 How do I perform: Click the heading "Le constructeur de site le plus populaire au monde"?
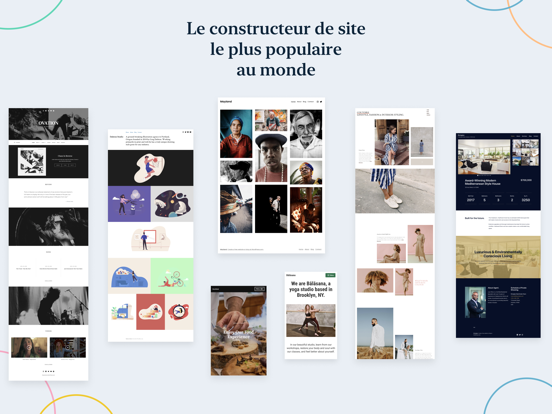(276, 49)
